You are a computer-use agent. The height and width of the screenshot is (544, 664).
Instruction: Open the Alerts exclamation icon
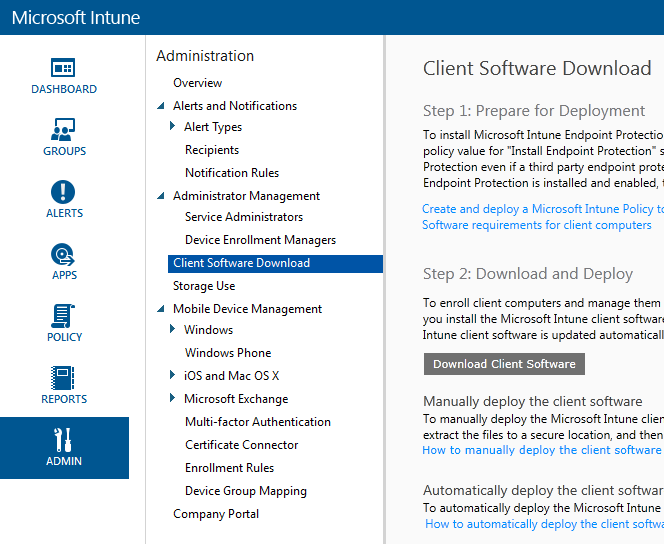[x=63, y=192]
